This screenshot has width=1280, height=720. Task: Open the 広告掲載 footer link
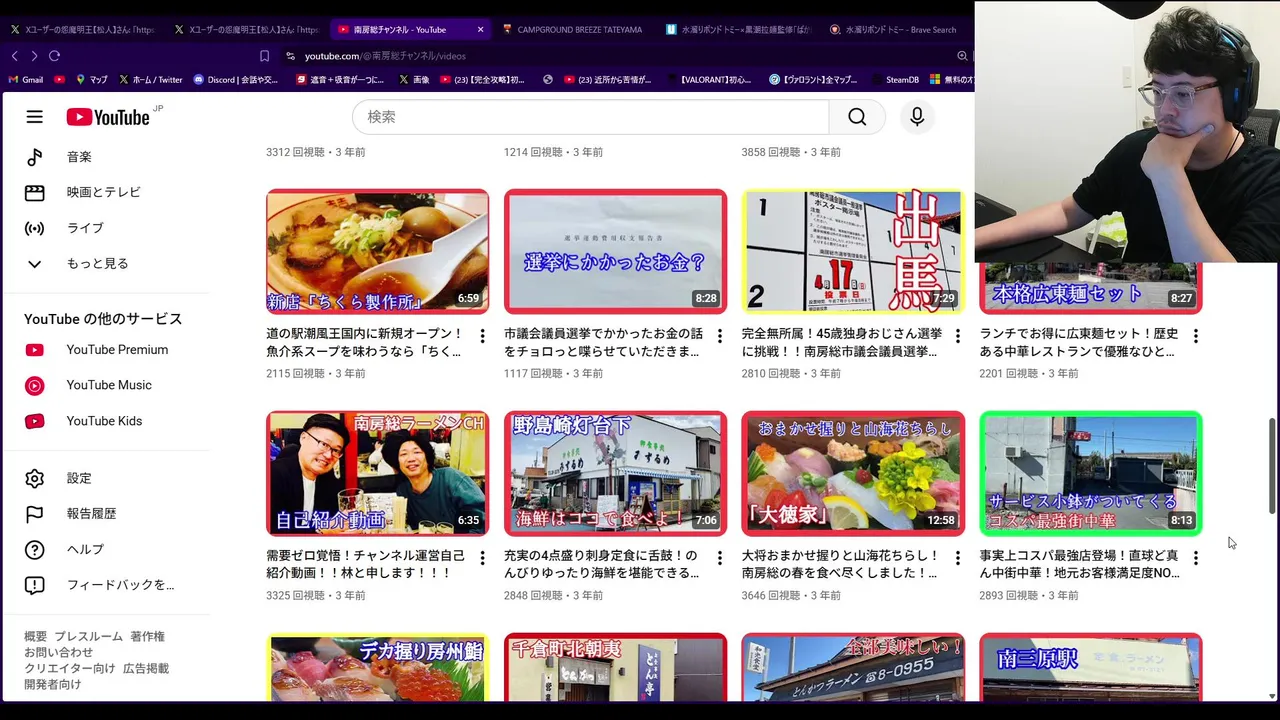[146, 668]
